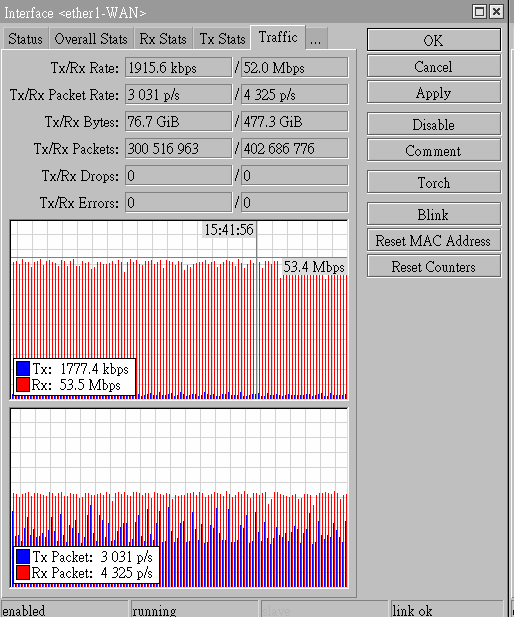Click the Tx/Rx Rate label
Viewport: 514px width, 617px height.
pos(85,68)
